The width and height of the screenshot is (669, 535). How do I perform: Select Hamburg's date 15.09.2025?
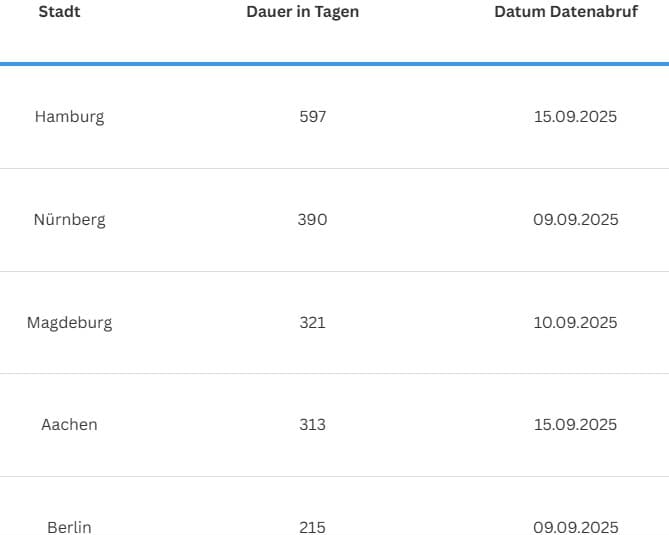[x=575, y=116]
